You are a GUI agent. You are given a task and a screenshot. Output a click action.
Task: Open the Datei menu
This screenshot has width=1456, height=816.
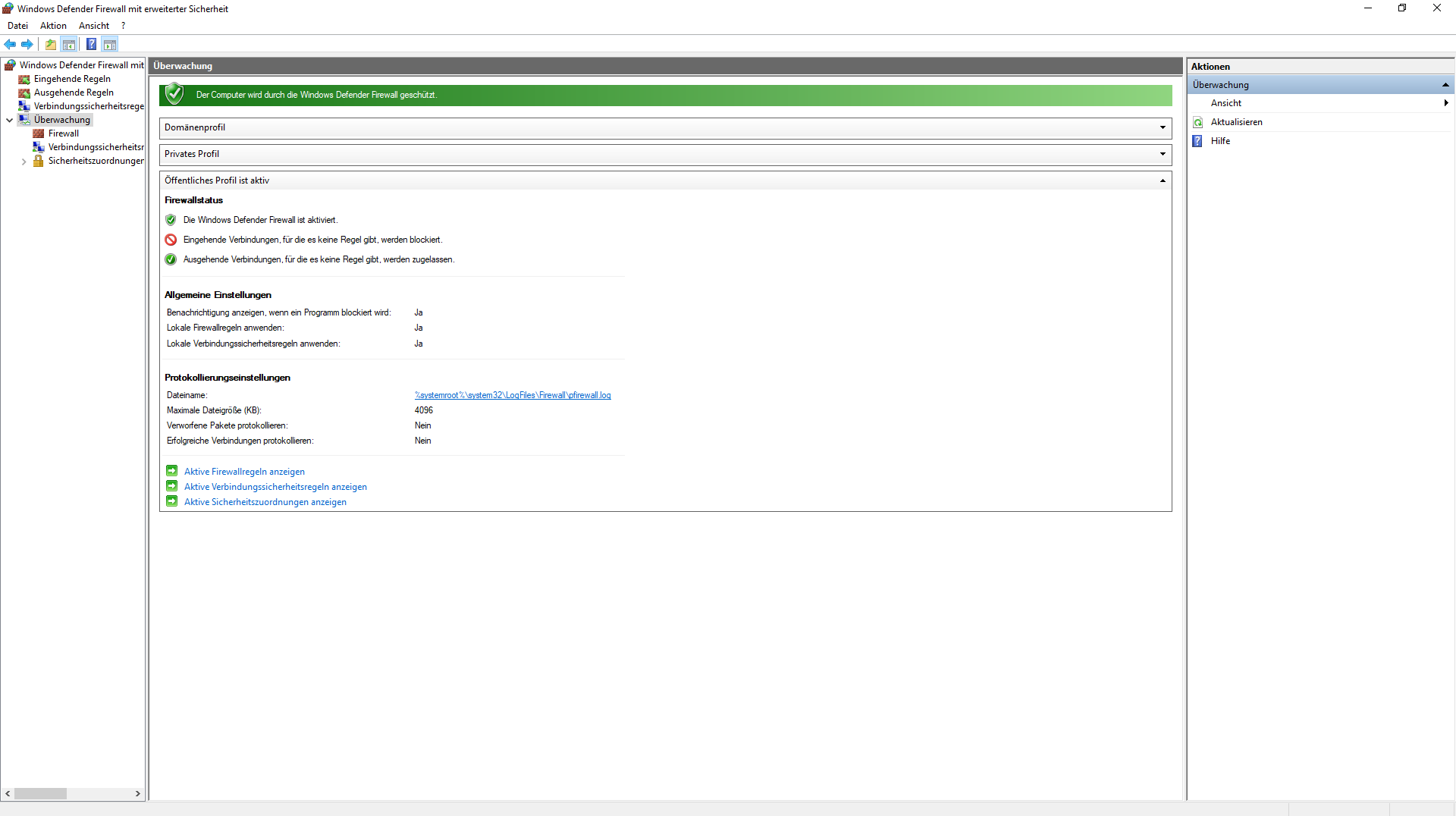click(x=17, y=26)
